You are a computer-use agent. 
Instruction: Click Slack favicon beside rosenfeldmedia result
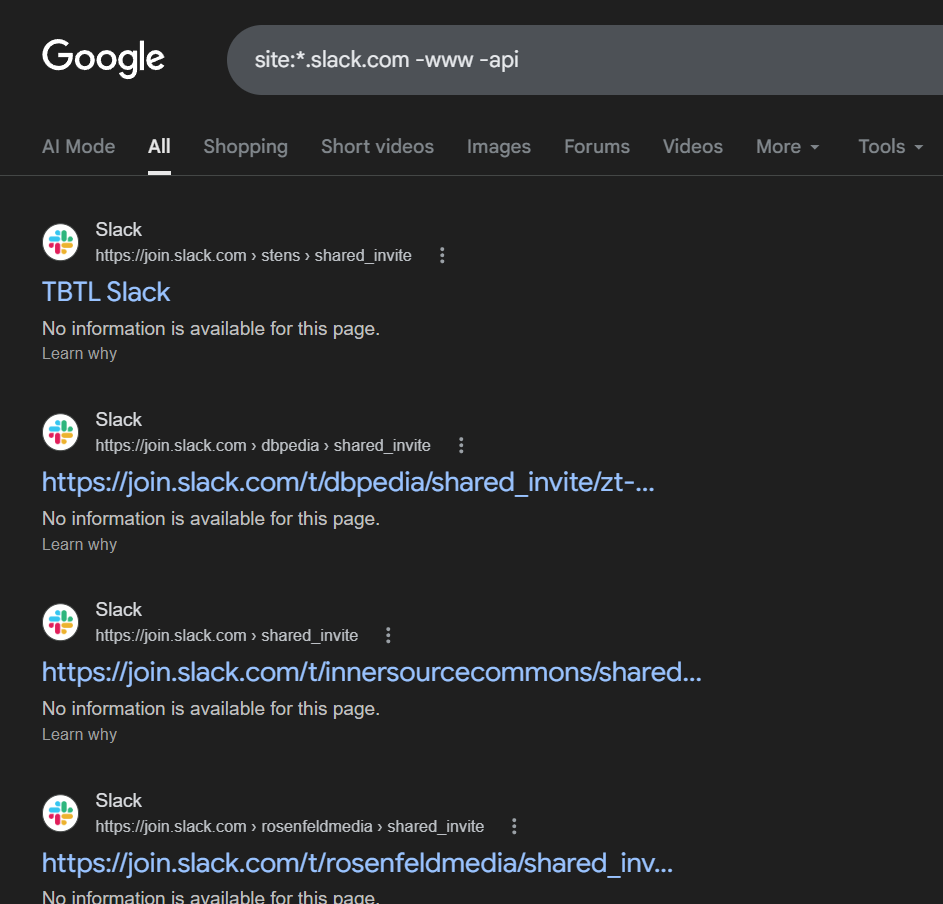pos(60,813)
